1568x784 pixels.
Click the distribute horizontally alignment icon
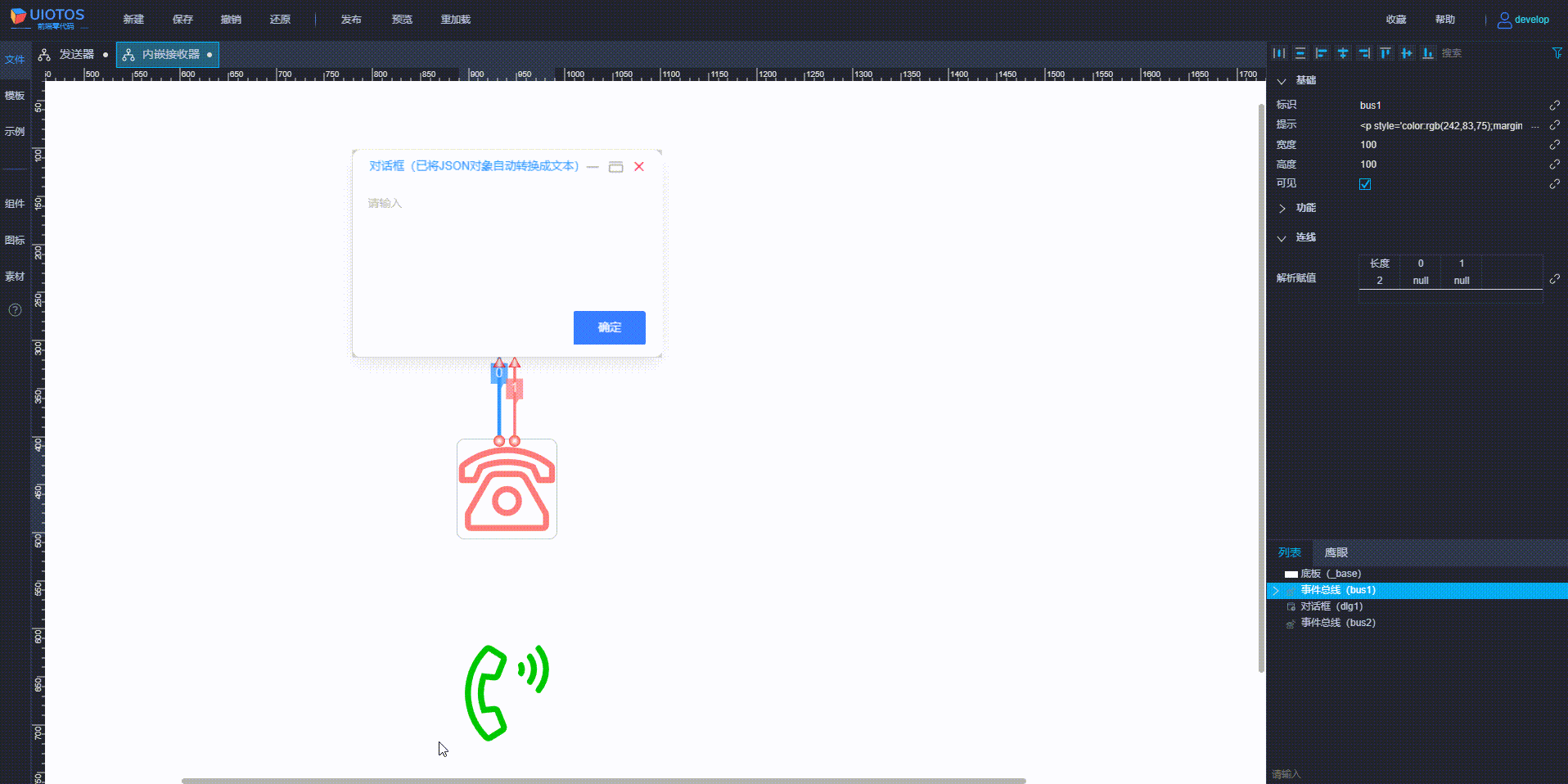1279,53
